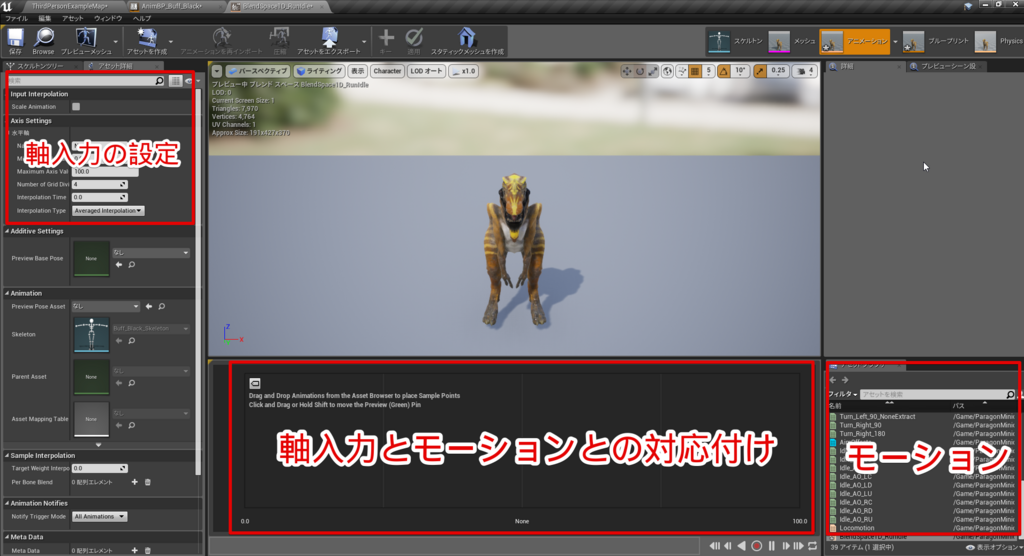This screenshot has height=556, width=1024.
Task: Switch to Physics editor mode
Action: tap(999, 41)
